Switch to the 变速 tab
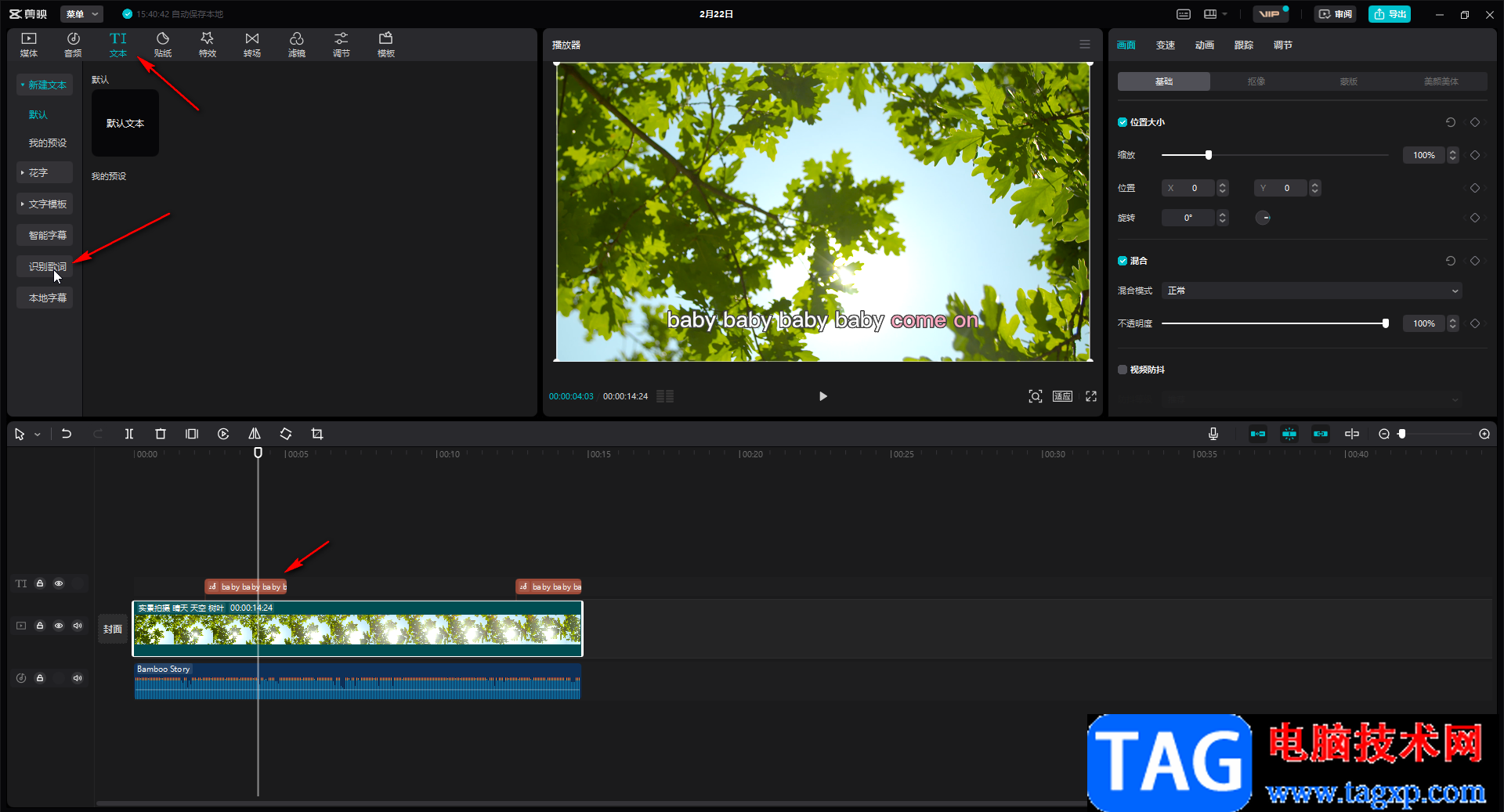 (1166, 45)
